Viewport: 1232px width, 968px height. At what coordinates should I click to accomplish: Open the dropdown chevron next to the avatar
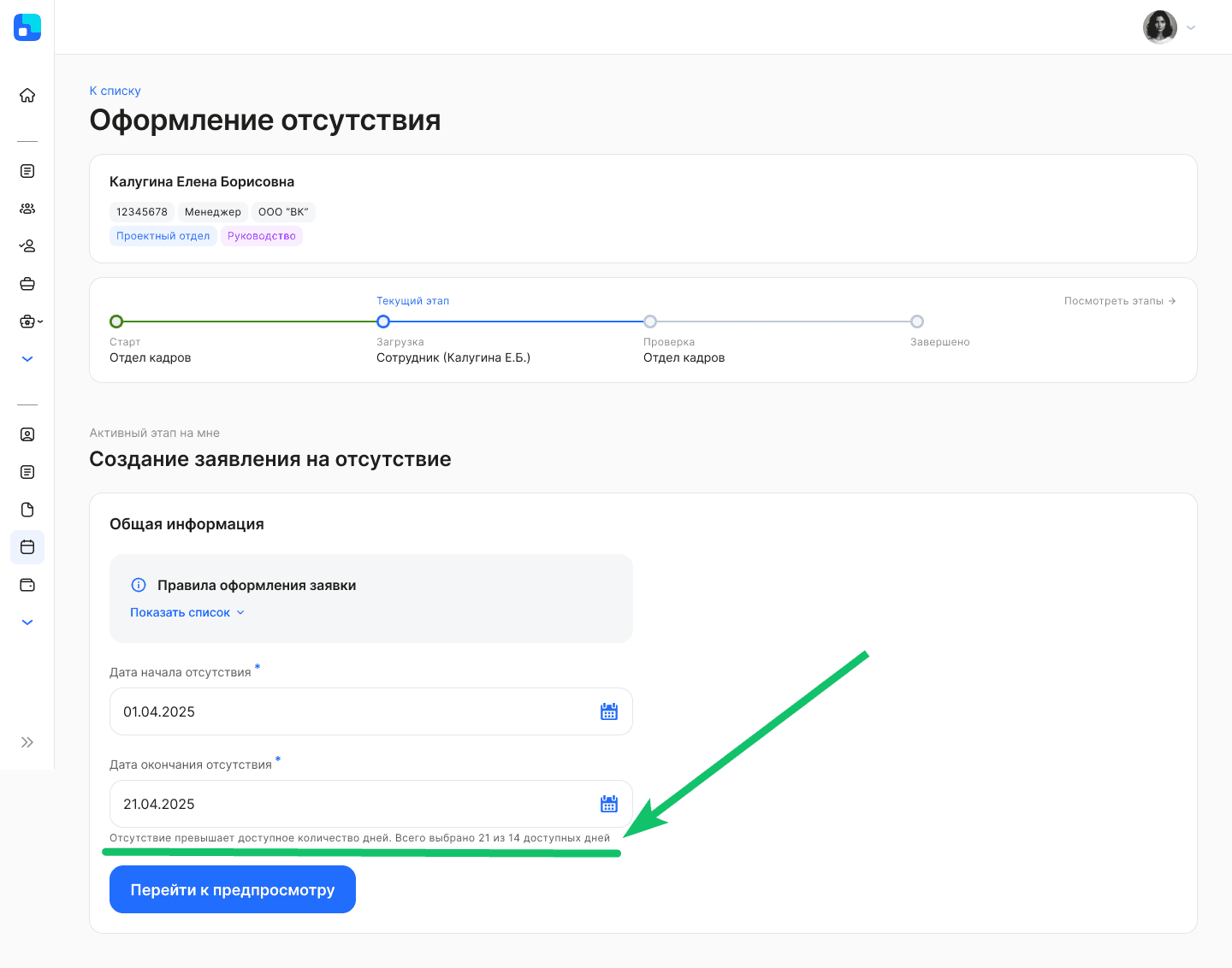click(x=1191, y=28)
